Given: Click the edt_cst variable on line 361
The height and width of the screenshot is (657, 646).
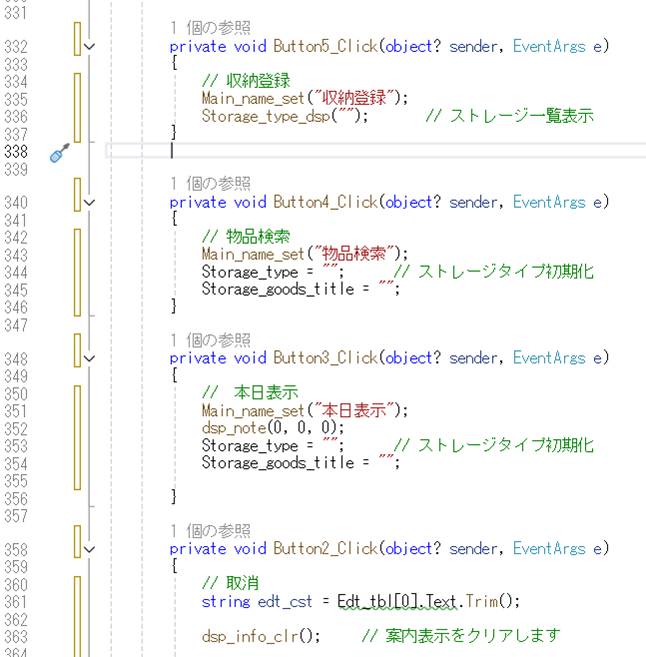Looking at the screenshot, I should click(x=287, y=601).
